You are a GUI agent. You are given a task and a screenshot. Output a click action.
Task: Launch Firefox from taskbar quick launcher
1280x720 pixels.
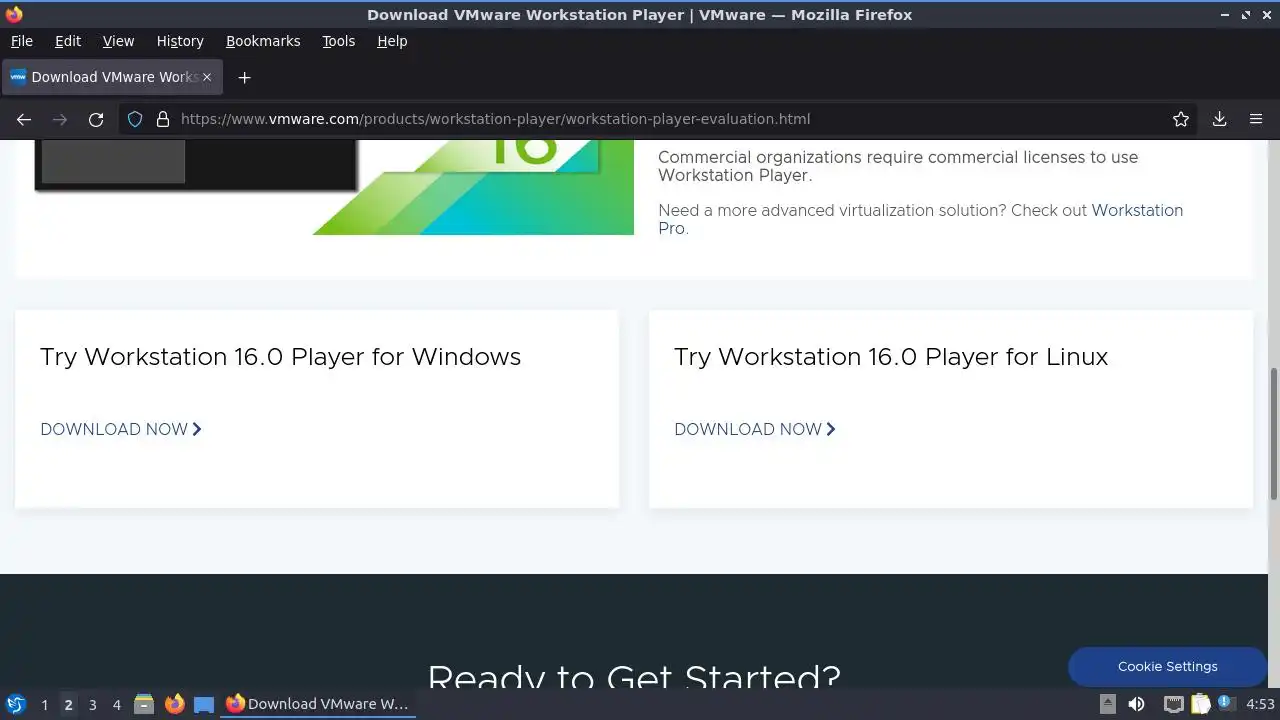(x=174, y=704)
